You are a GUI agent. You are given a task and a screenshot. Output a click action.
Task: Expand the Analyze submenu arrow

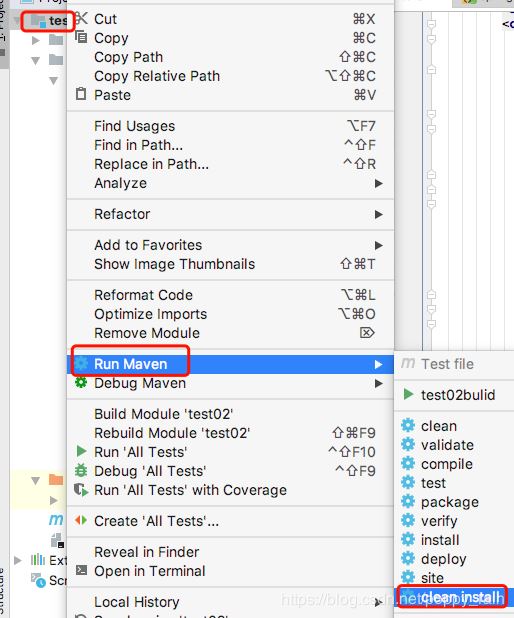(379, 183)
